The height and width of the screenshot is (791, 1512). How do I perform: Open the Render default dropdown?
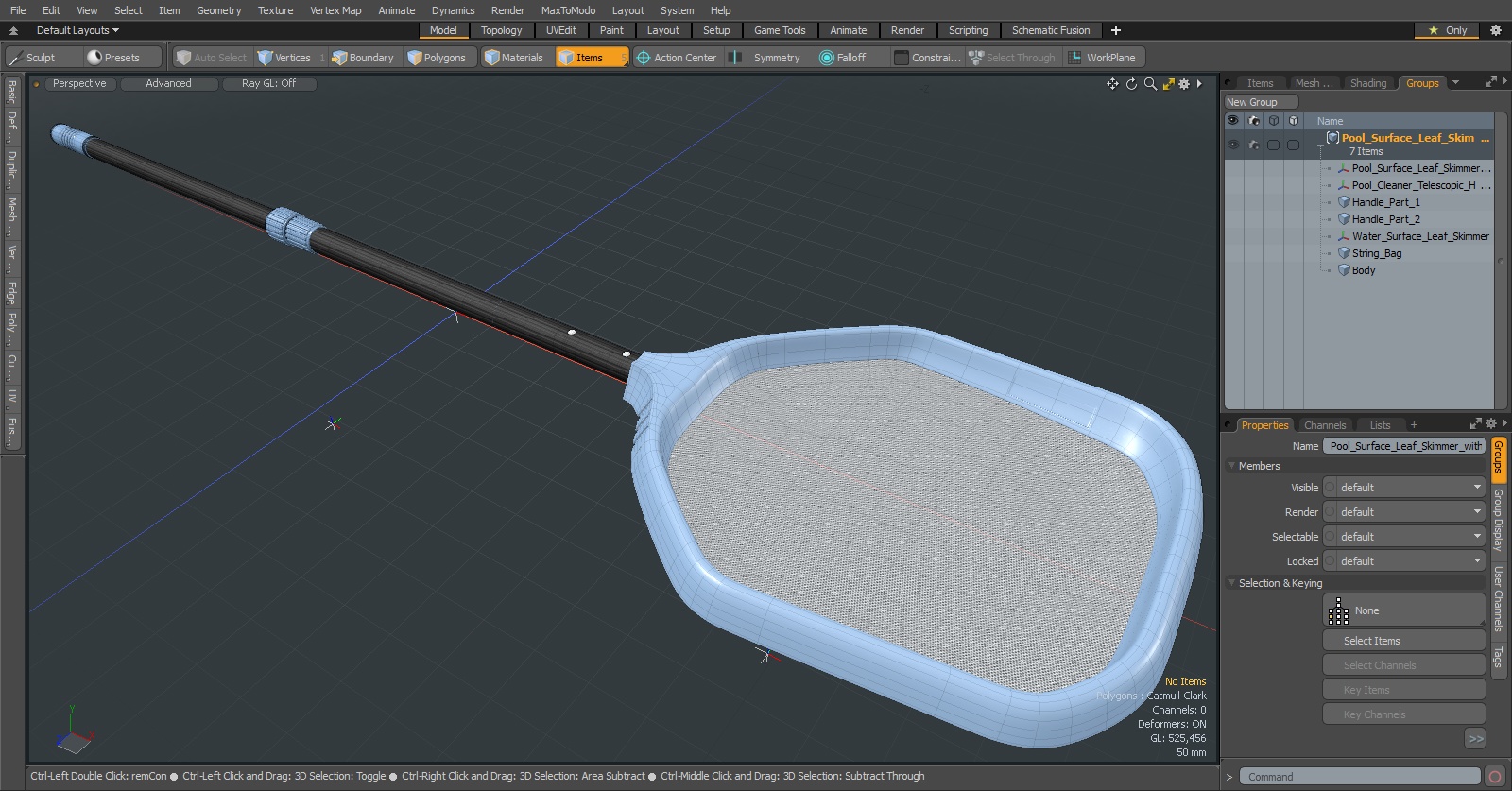click(1403, 512)
